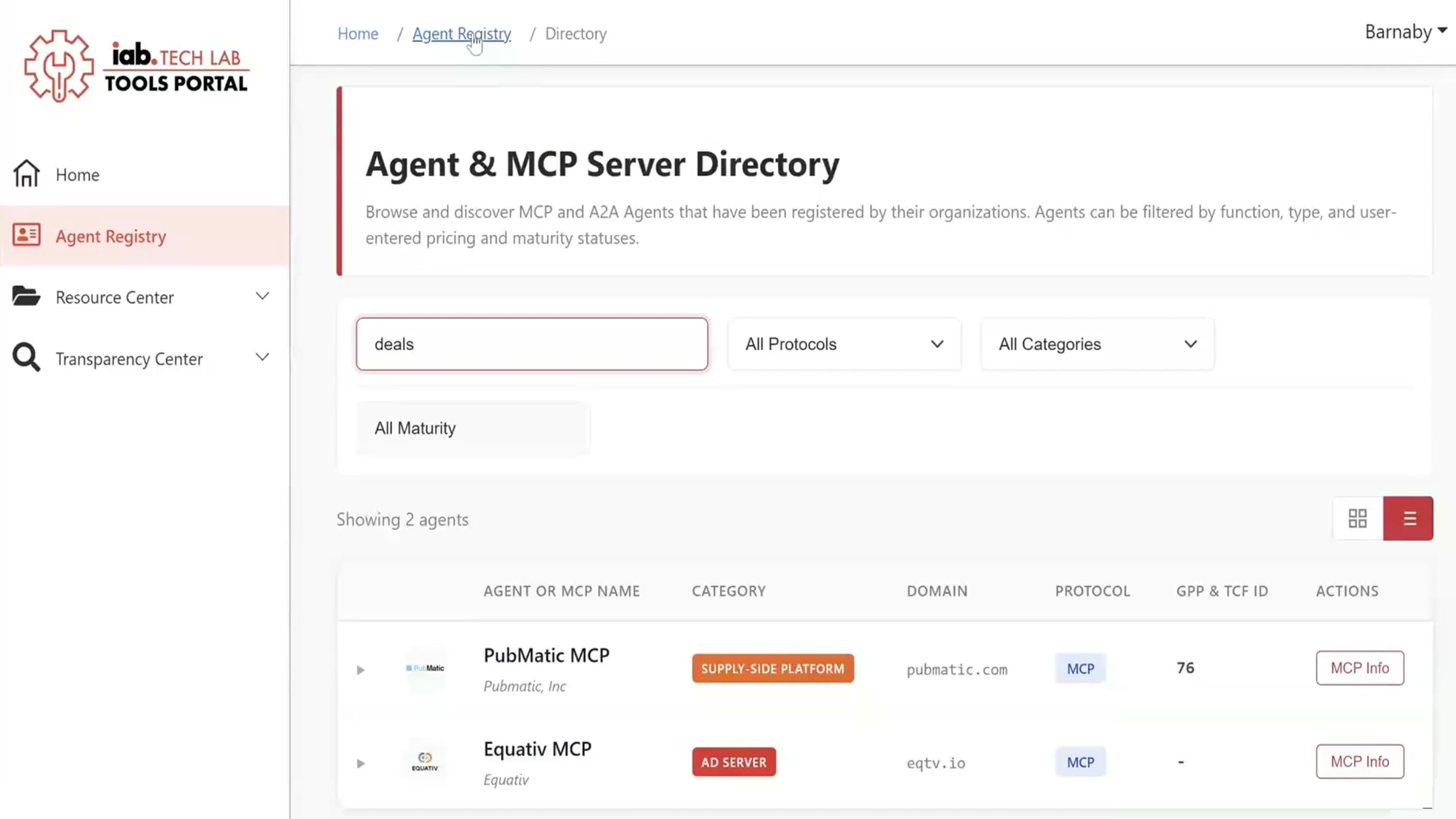Click the Home icon in the sidebar
Viewport: 1456px width, 819px height.
[x=25, y=174]
